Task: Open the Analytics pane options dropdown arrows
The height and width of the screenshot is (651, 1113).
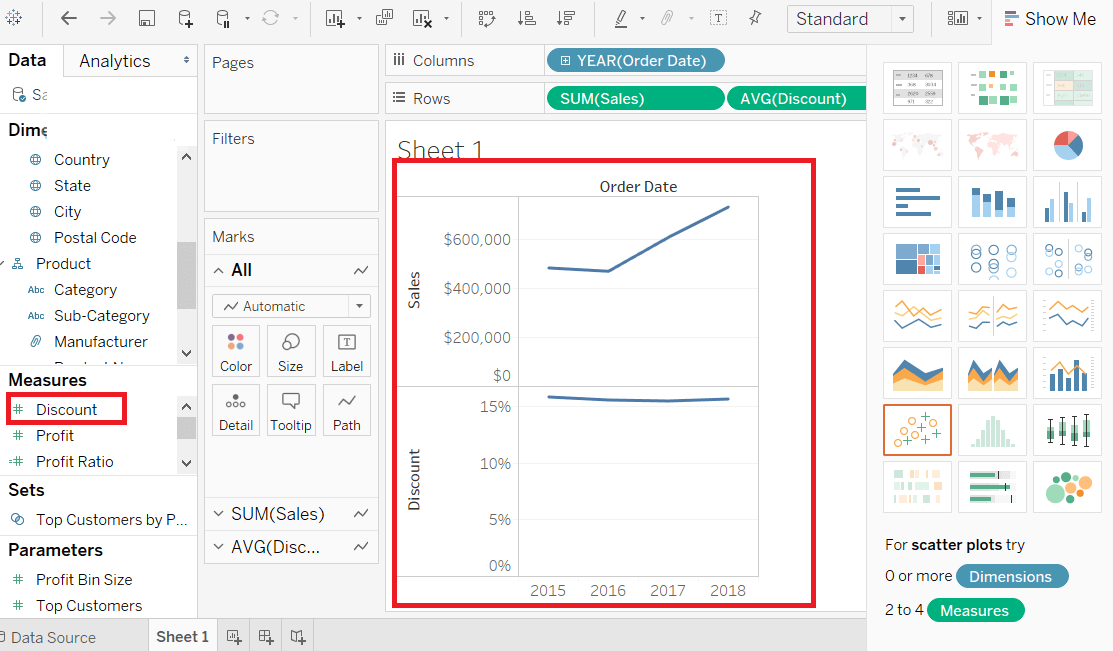Action: [186, 60]
